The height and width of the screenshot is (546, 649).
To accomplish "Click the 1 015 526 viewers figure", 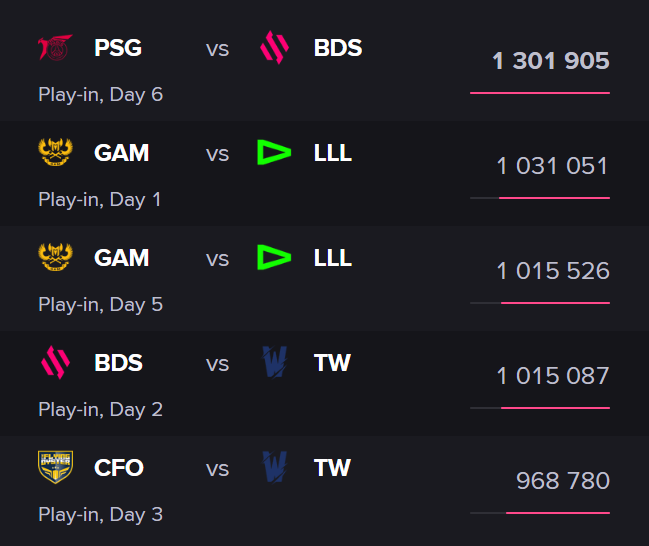I will (553, 271).
